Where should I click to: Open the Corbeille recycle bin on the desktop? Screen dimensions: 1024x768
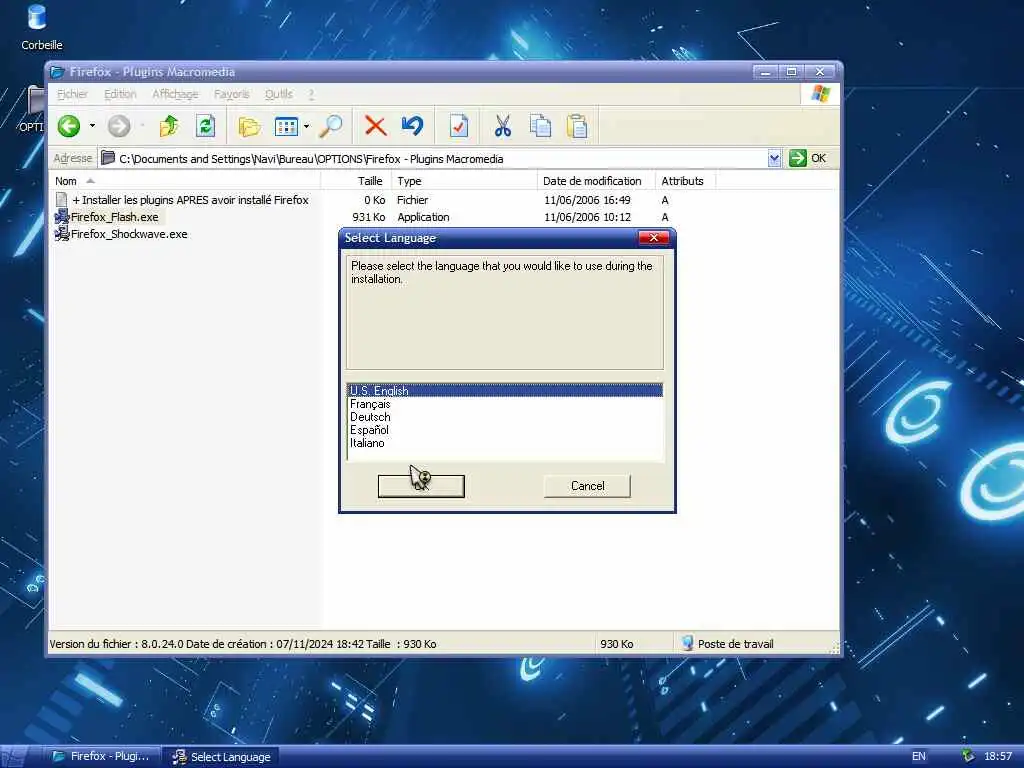coord(37,18)
